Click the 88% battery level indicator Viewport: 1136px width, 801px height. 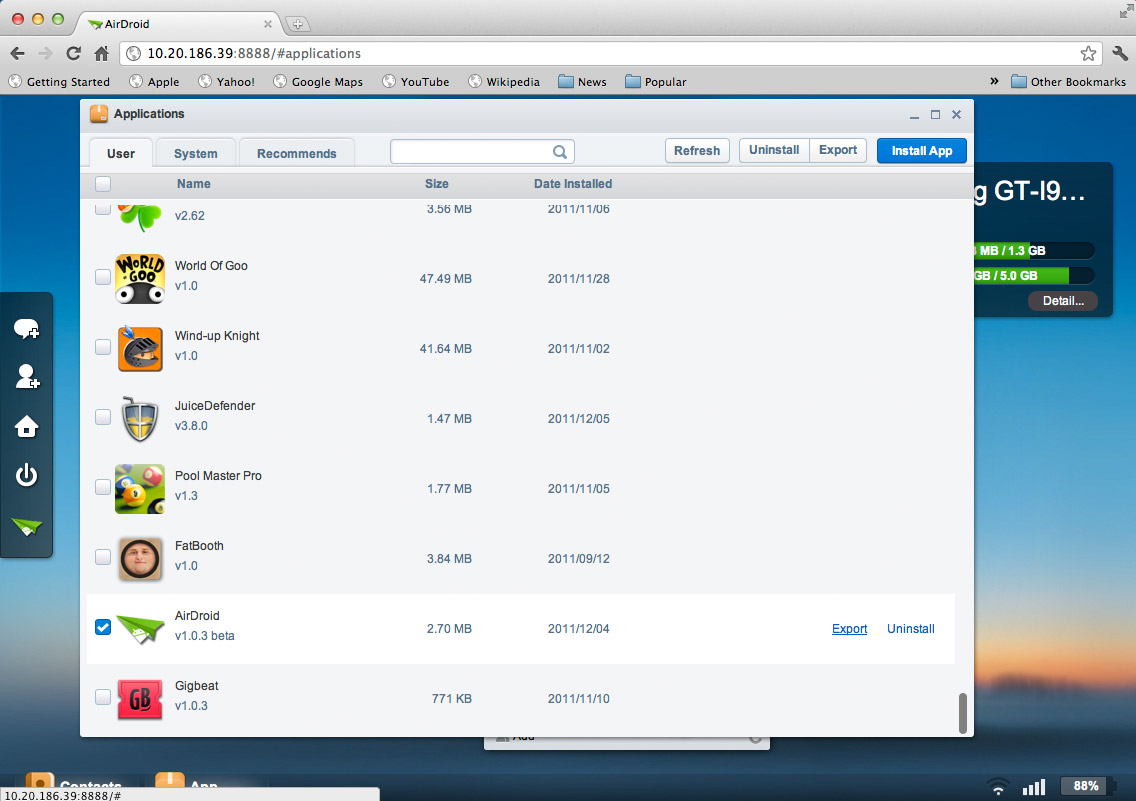click(x=1087, y=787)
